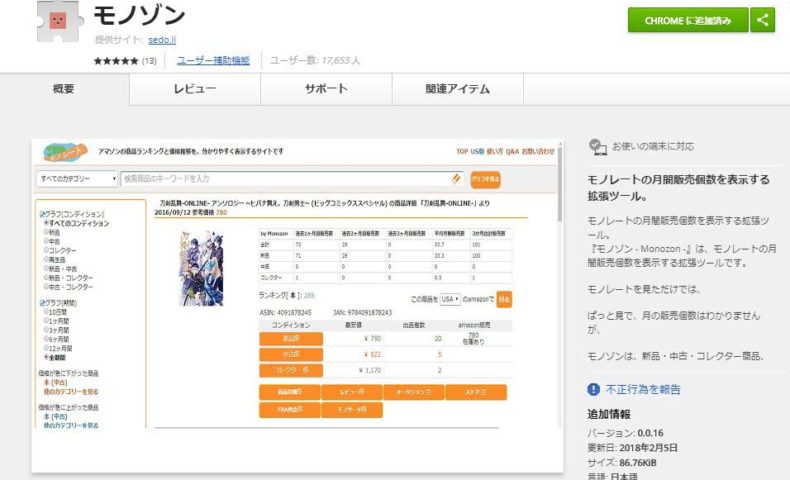Toggle the グラフ(期間) checkbox

pos(42,303)
